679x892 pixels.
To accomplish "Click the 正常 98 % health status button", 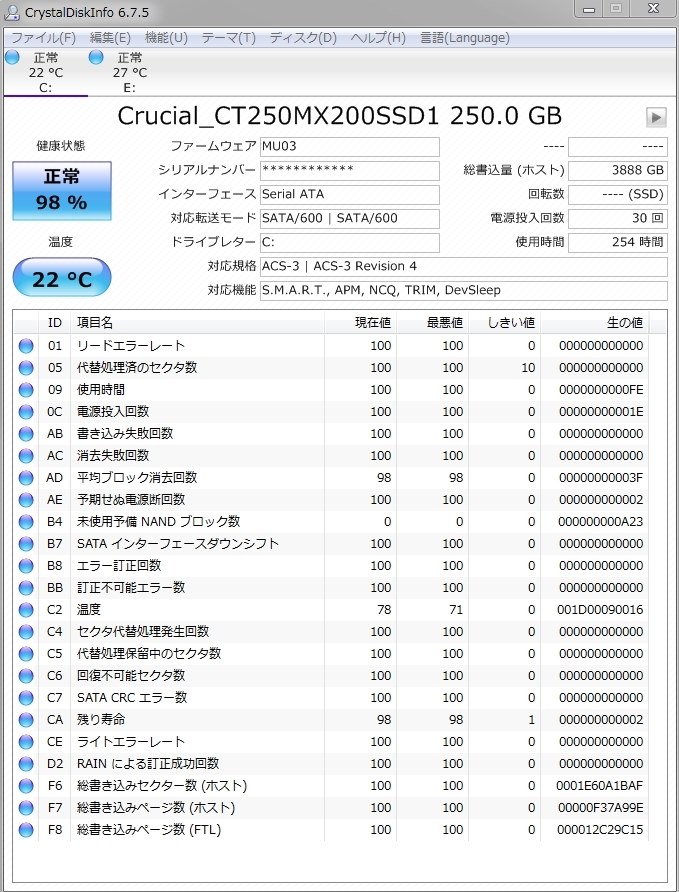I will (61, 191).
